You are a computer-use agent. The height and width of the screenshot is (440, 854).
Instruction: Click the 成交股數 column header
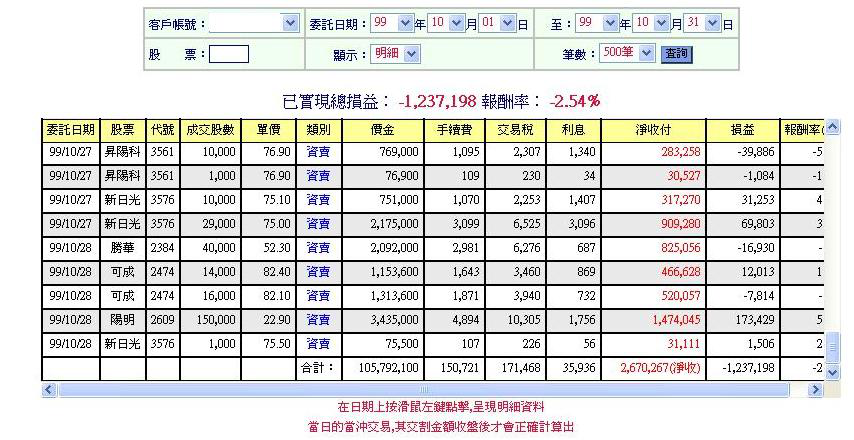tap(210, 130)
